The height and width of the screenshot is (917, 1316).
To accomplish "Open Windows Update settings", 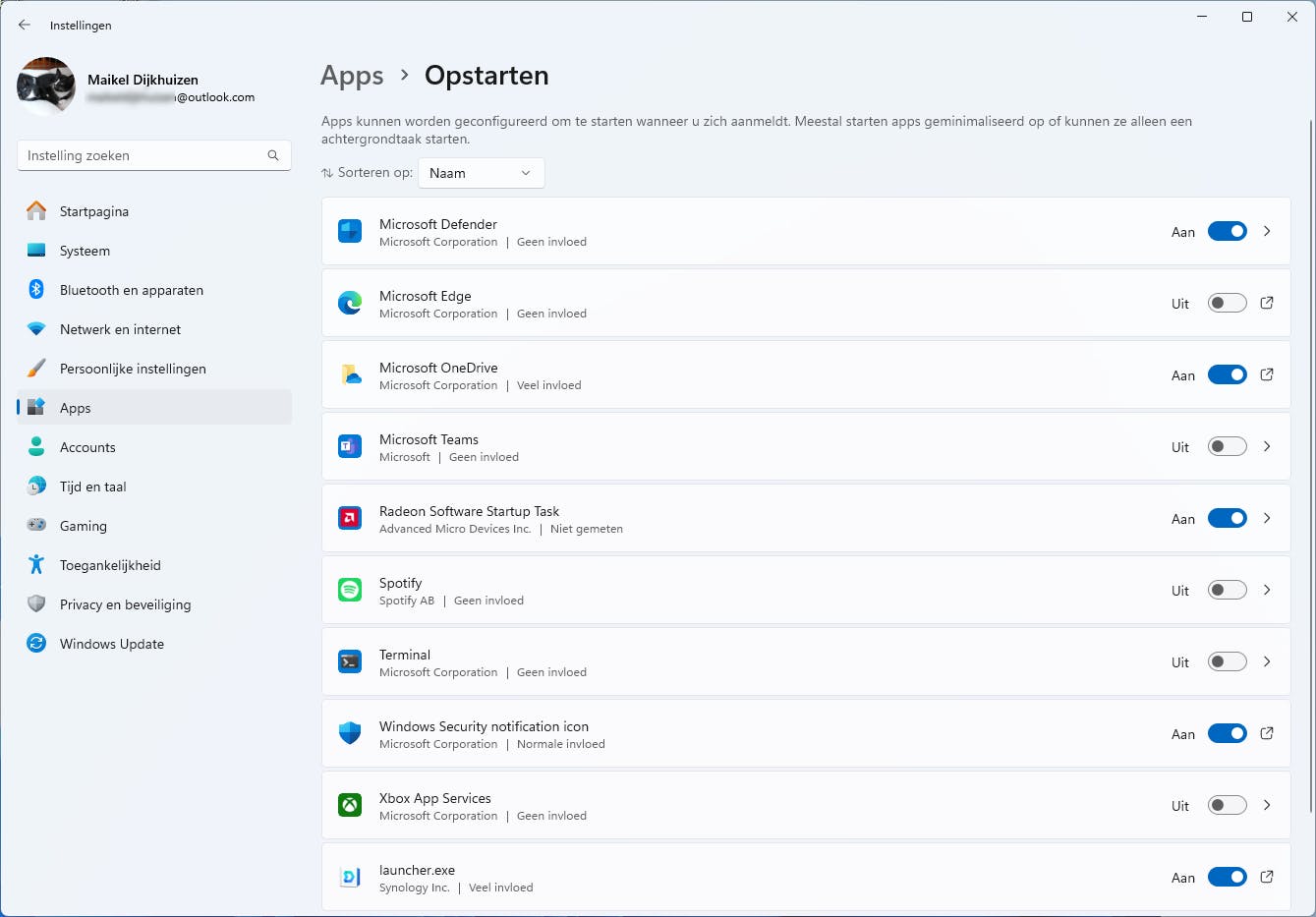I will click(111, 644).
